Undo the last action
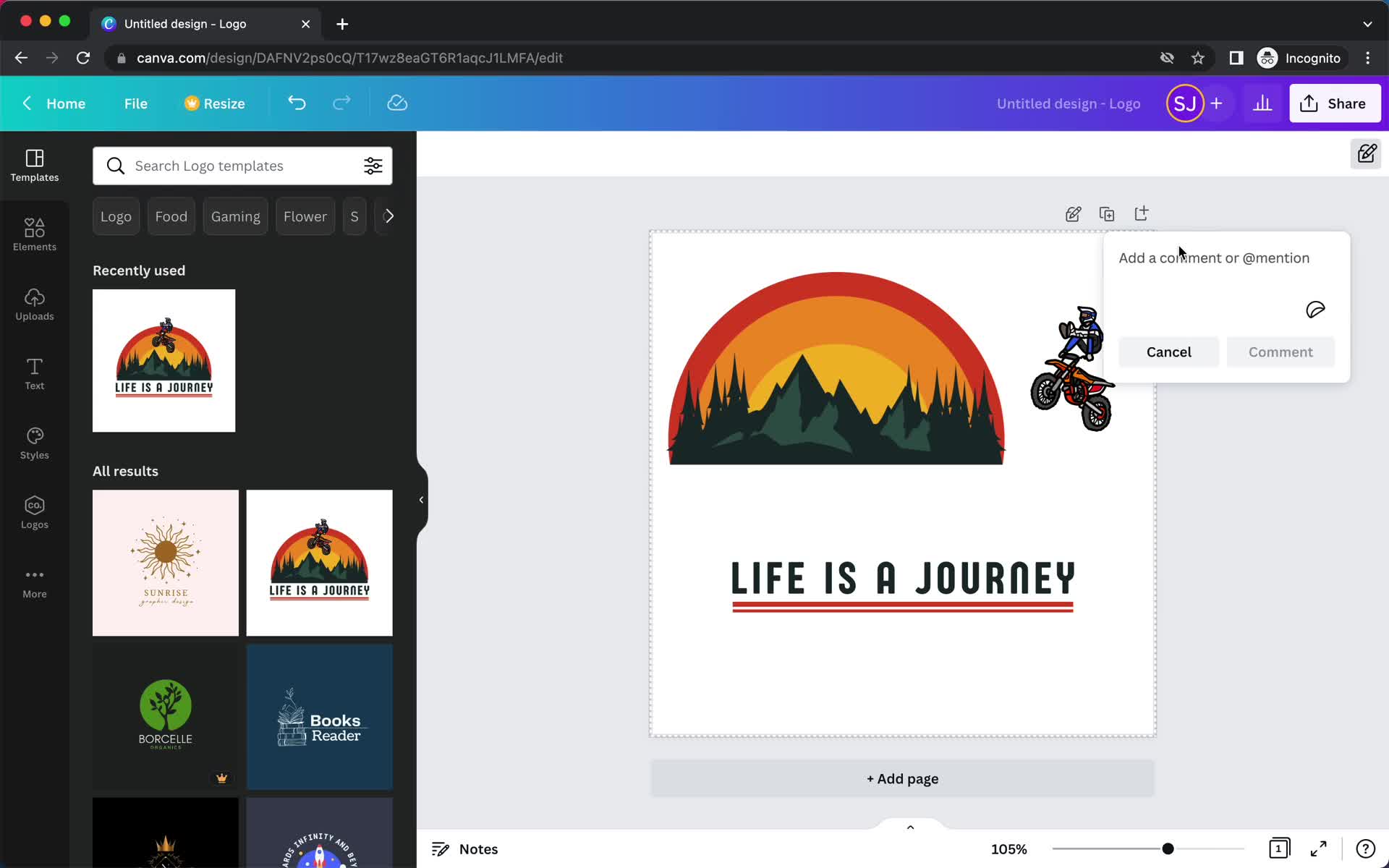Viewport: 1389px width, 868px height. [x=297, y=103]
